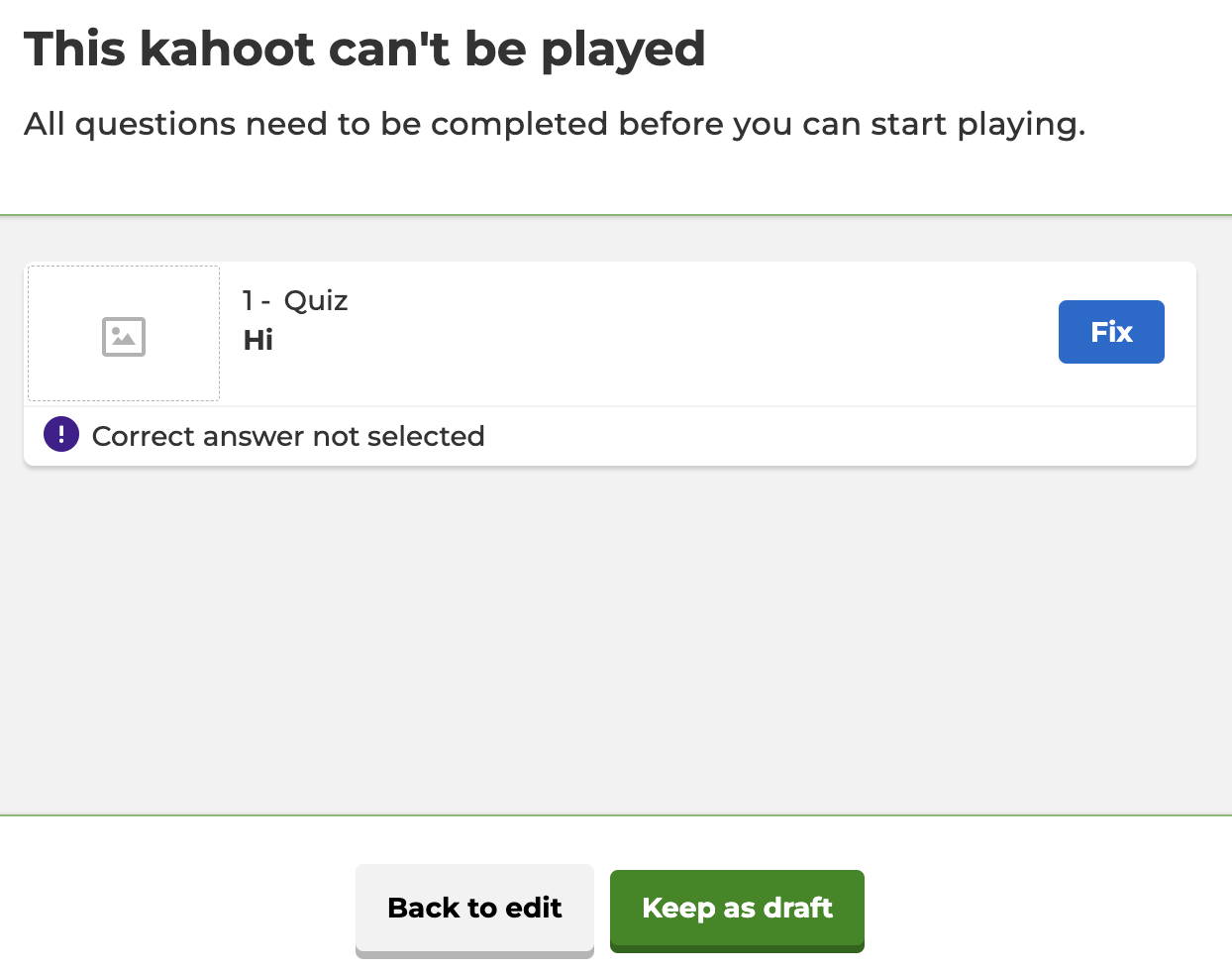Click the 'This kahoot can't be played' heading
This screenshot has height=971, width=1232.
tap(364, 50)
